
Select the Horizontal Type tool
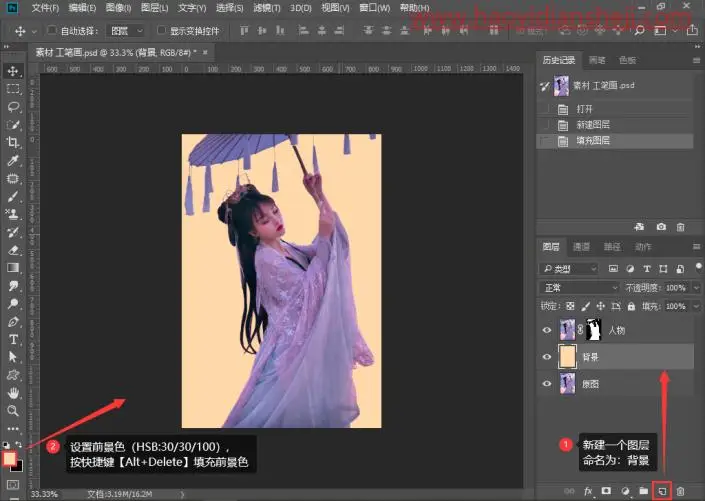pyautogui.click(x=13, y=340)
